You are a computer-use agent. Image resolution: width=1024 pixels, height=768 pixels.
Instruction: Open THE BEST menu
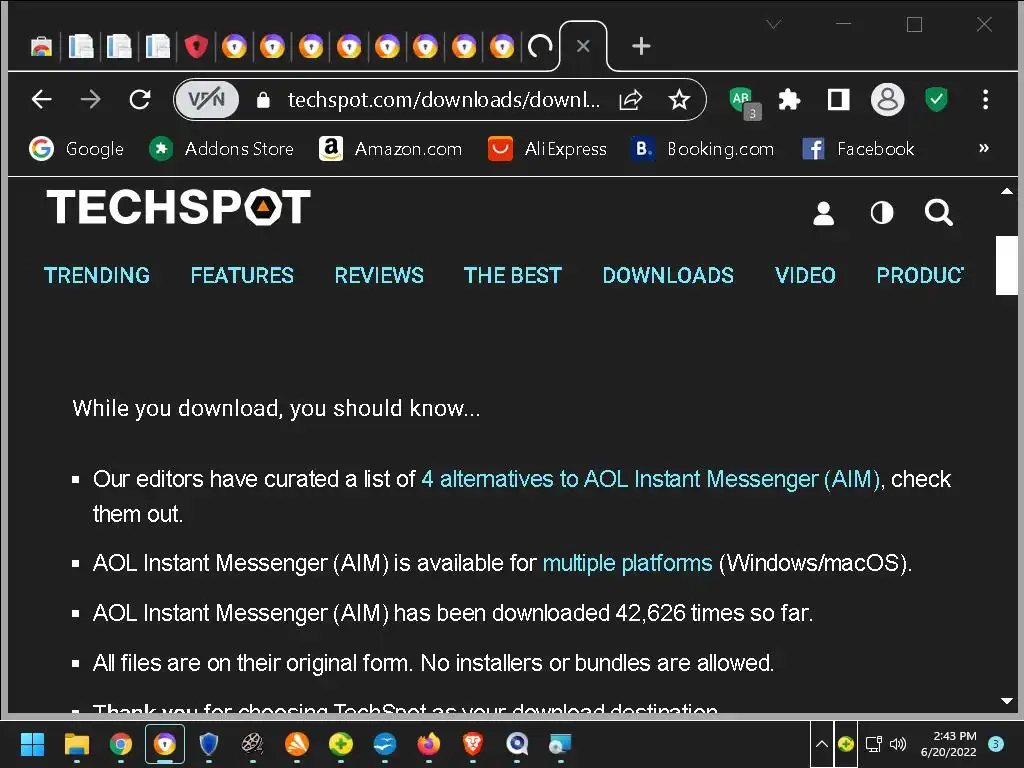pyautogui.click(x=513, y=276)
